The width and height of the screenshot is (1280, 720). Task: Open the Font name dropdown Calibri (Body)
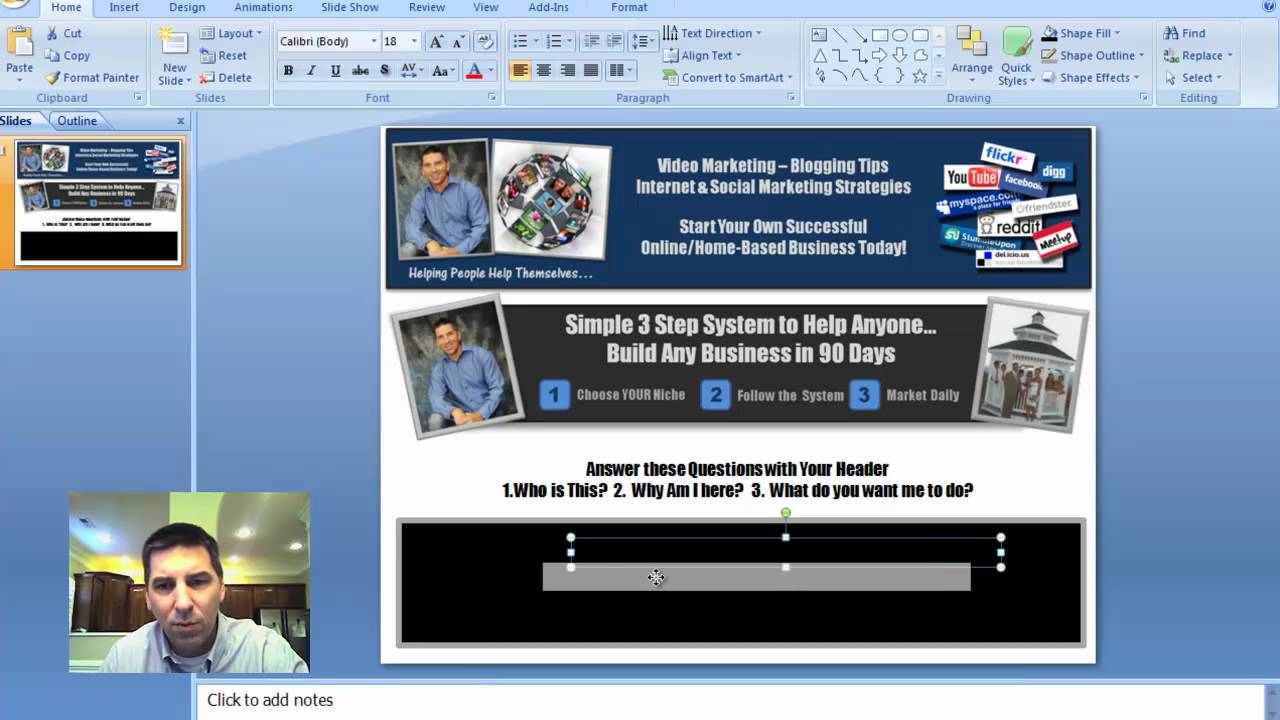[374, 41]
